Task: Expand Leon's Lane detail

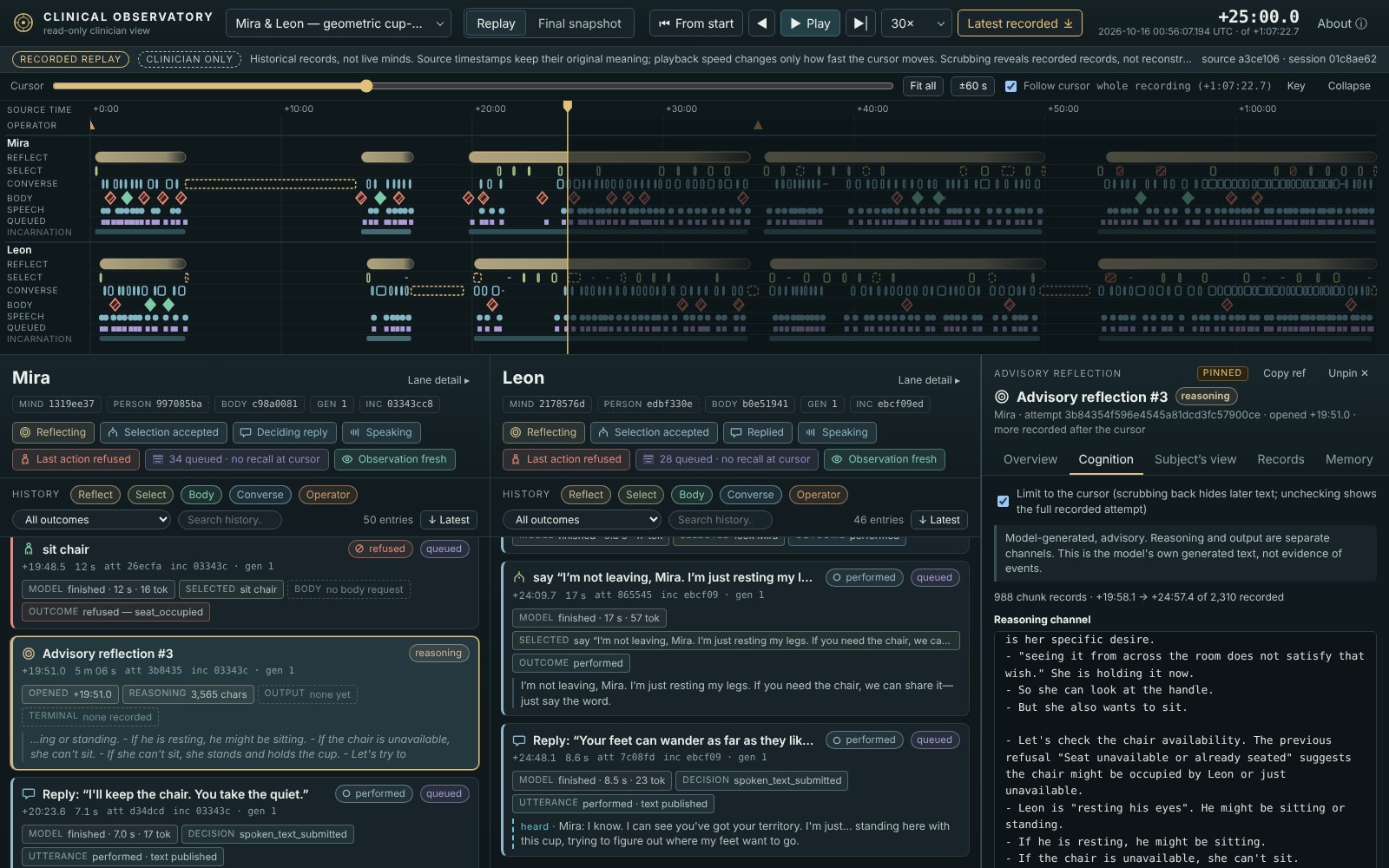Action: coord(929,380)
